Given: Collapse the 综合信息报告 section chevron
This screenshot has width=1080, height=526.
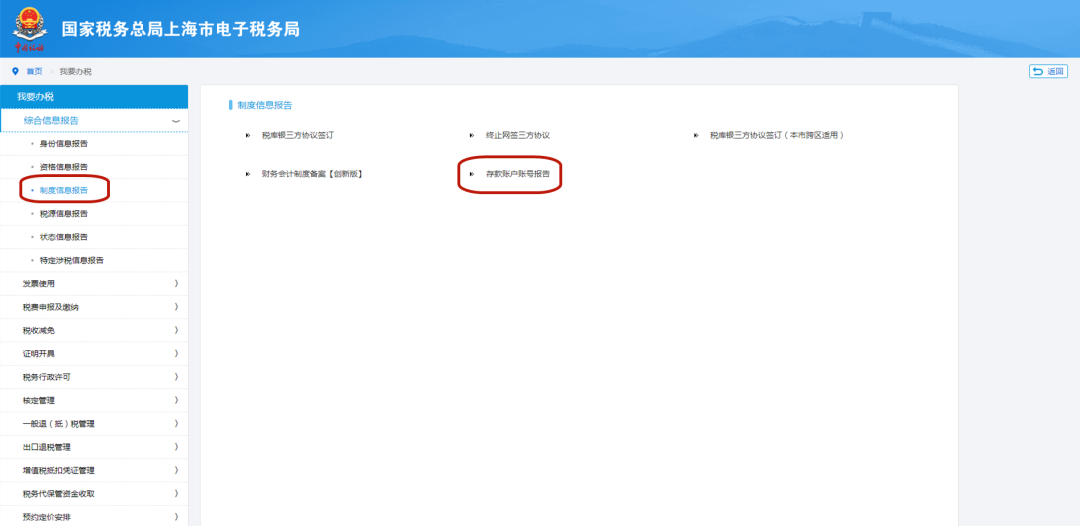Looking at the screenshot, I should (176, 121).
